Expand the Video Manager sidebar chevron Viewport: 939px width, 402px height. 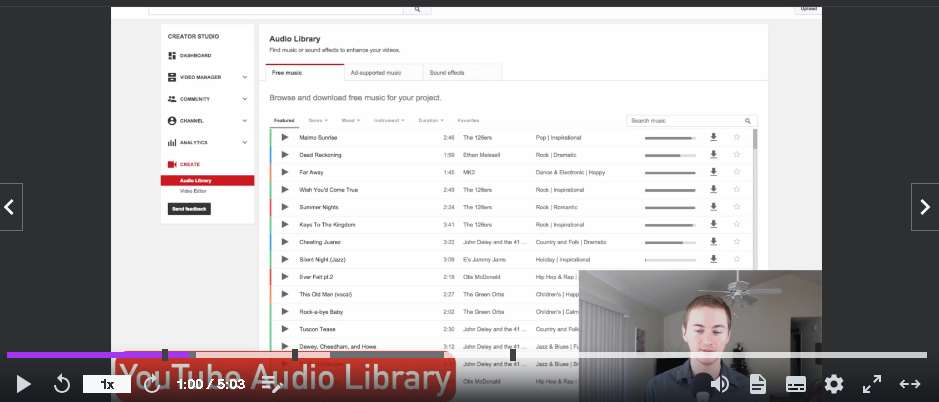pyautogui.click(x=244, y=77)
